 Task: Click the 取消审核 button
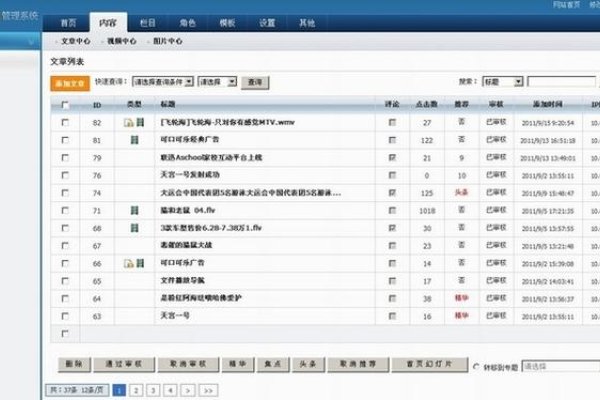[188, 364]
